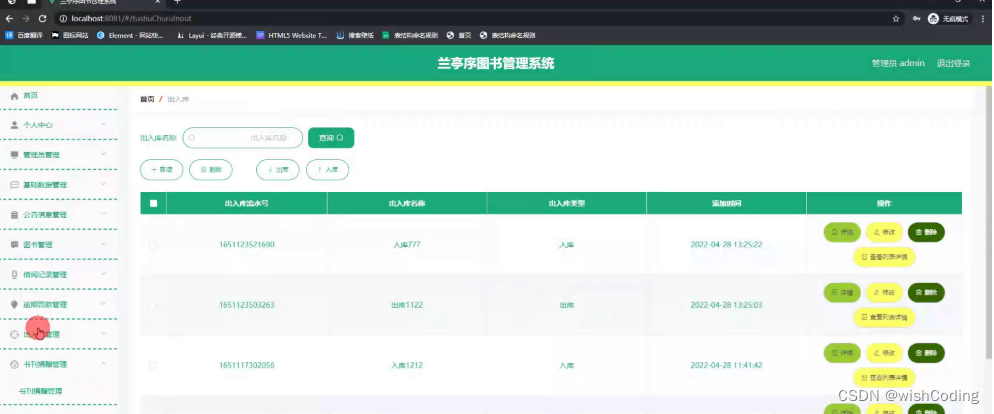
Task: Click the 退出登录 logout link
Action: [953, 63]
